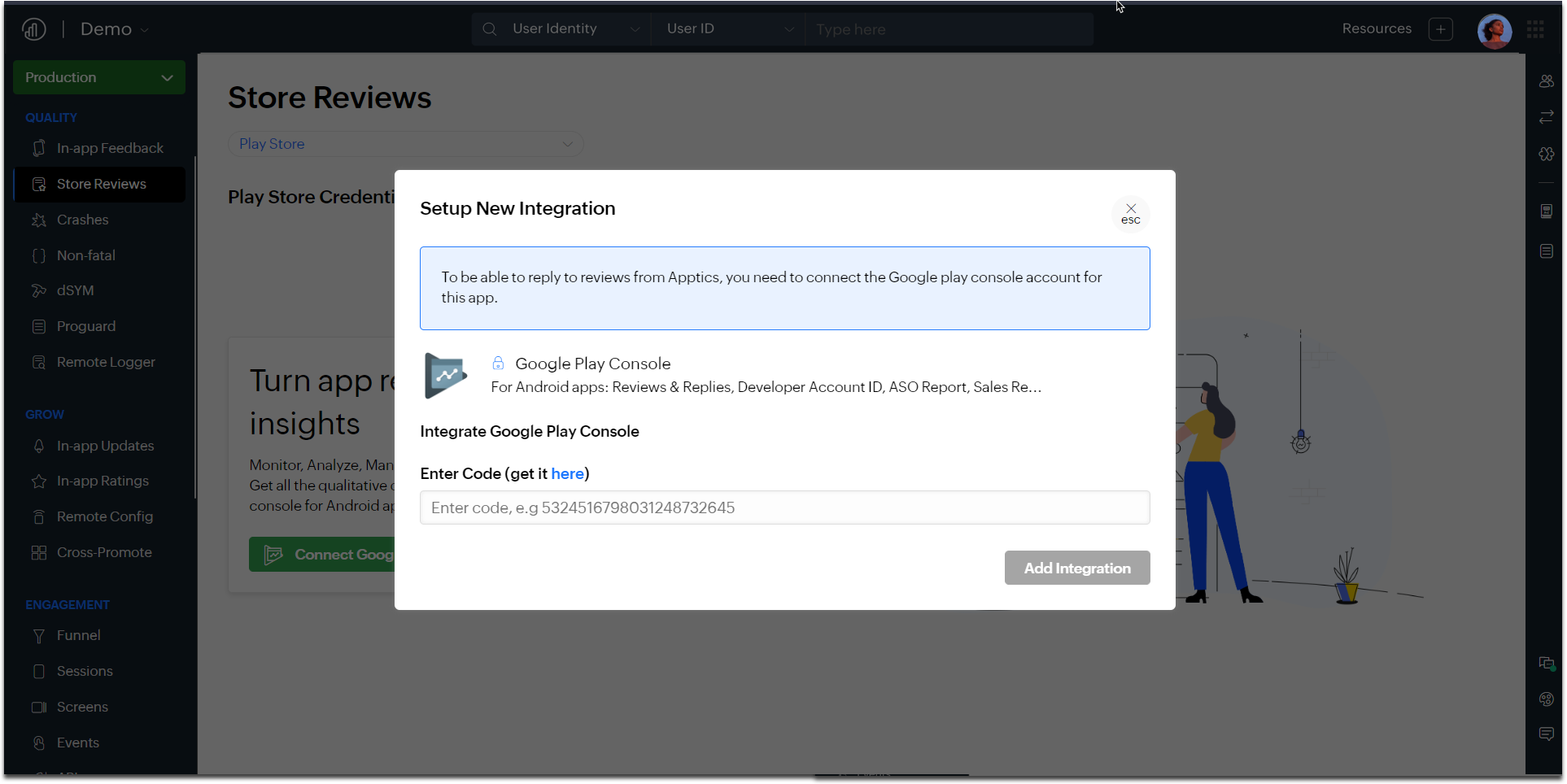Close the Setup New Integration dialog
The width and height of the screenshot is (1567, 784).
1131,214
